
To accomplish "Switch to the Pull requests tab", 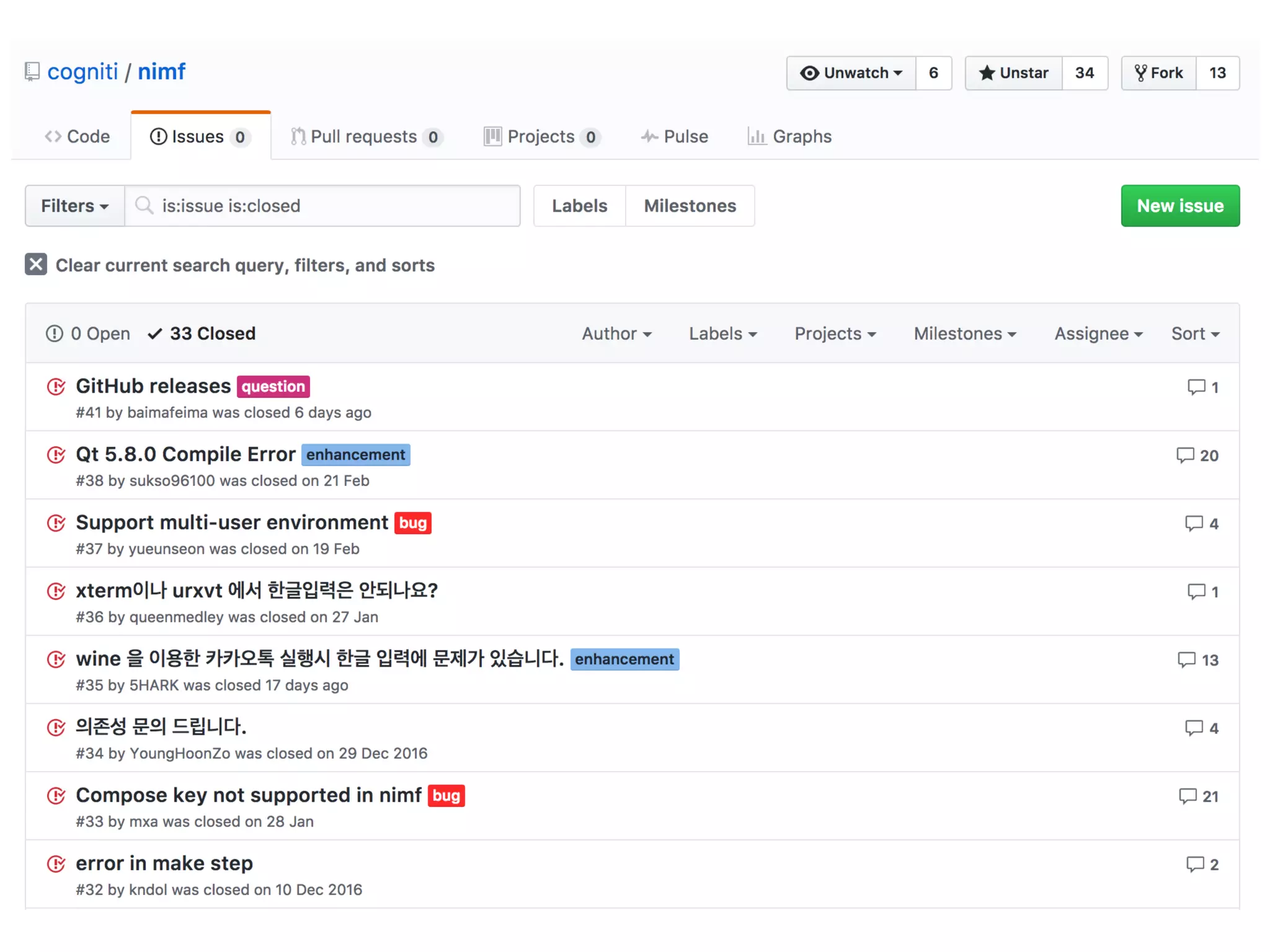I will point(366,136).
